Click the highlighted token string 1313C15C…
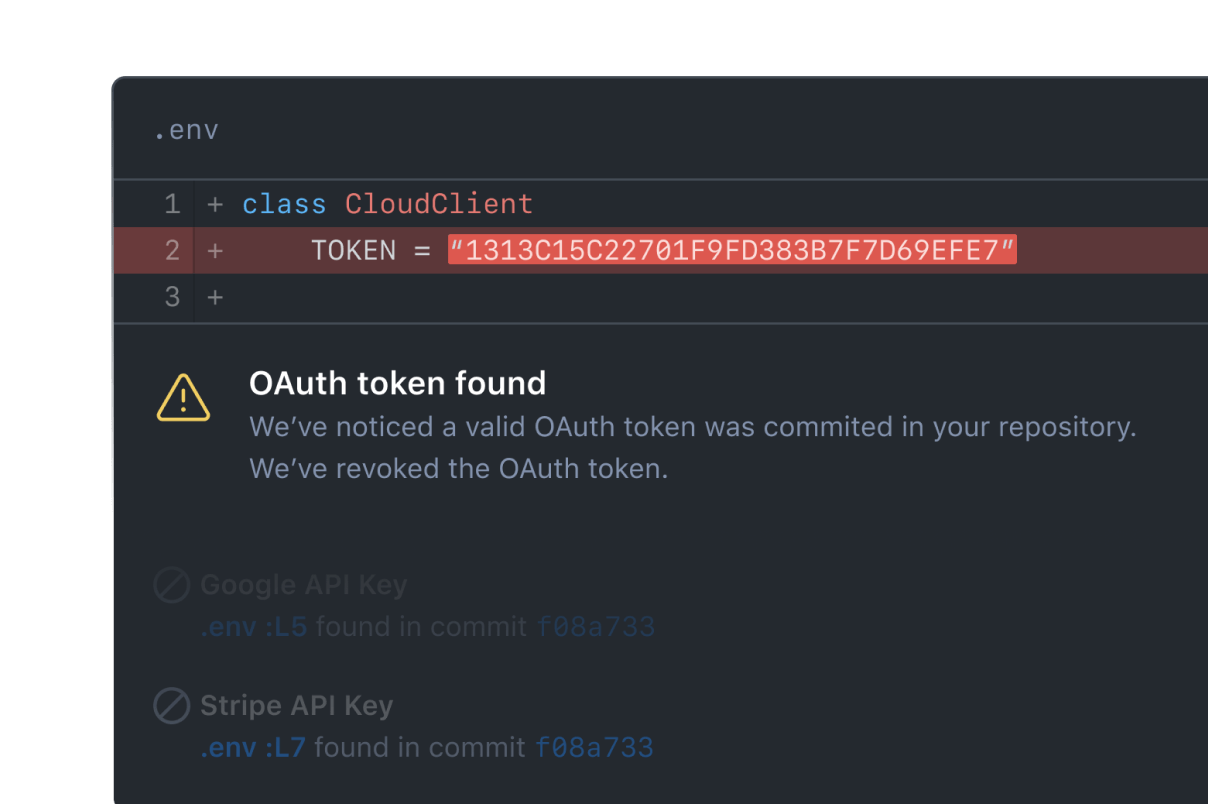Screen dimensions: 1208x804 [x=732, y=250]
